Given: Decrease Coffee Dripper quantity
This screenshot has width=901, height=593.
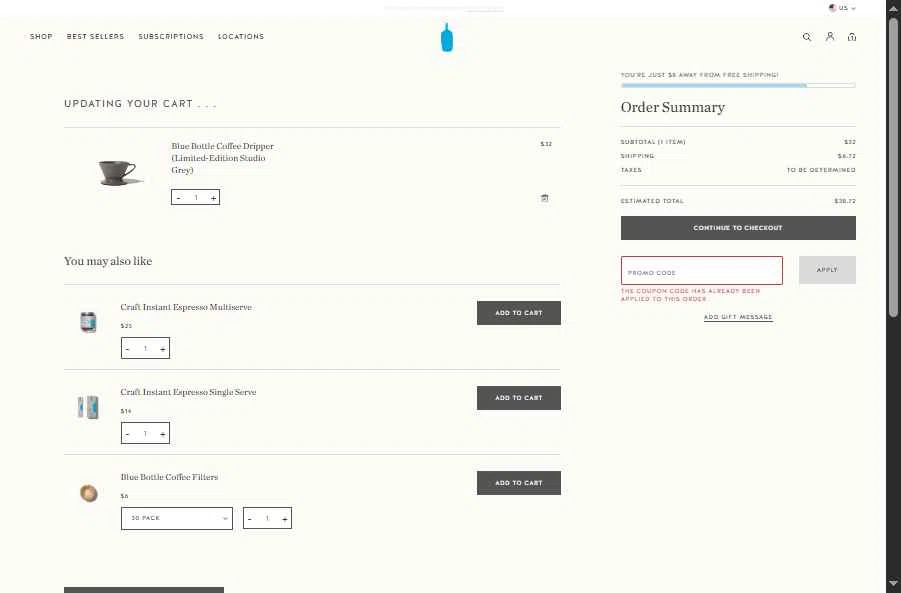Looking at the screenshot, I should [x=179, y=198].
